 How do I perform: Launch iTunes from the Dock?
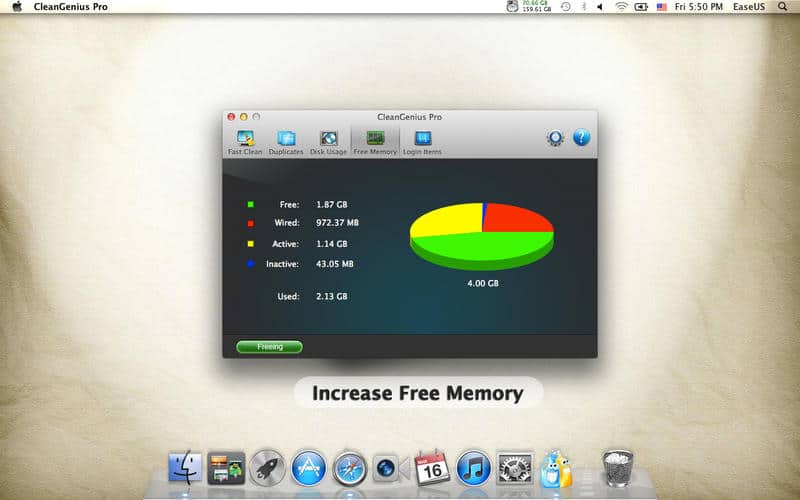pyautogui.click(x=473, y=467)
